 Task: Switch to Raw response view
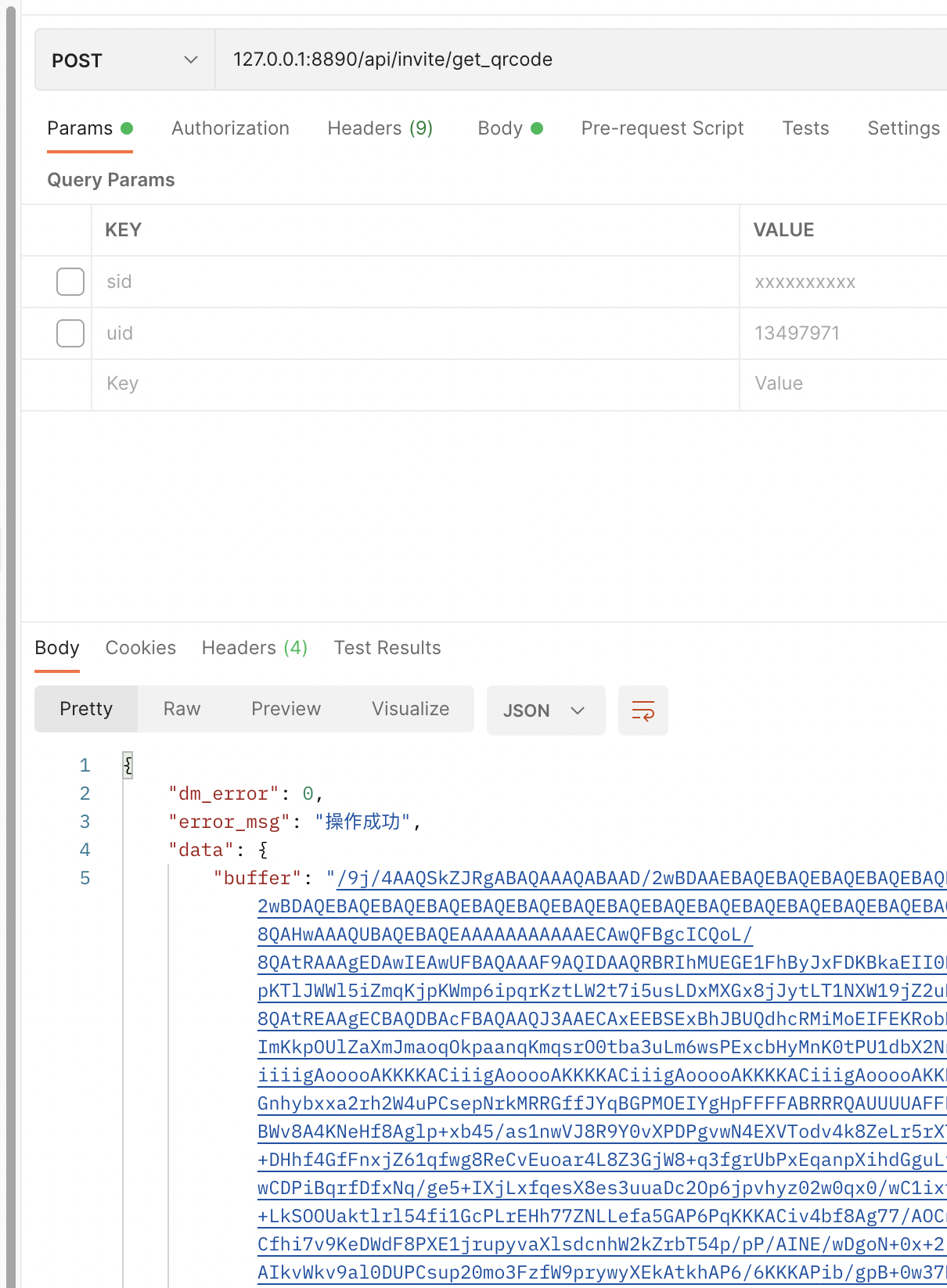point(182,709)
